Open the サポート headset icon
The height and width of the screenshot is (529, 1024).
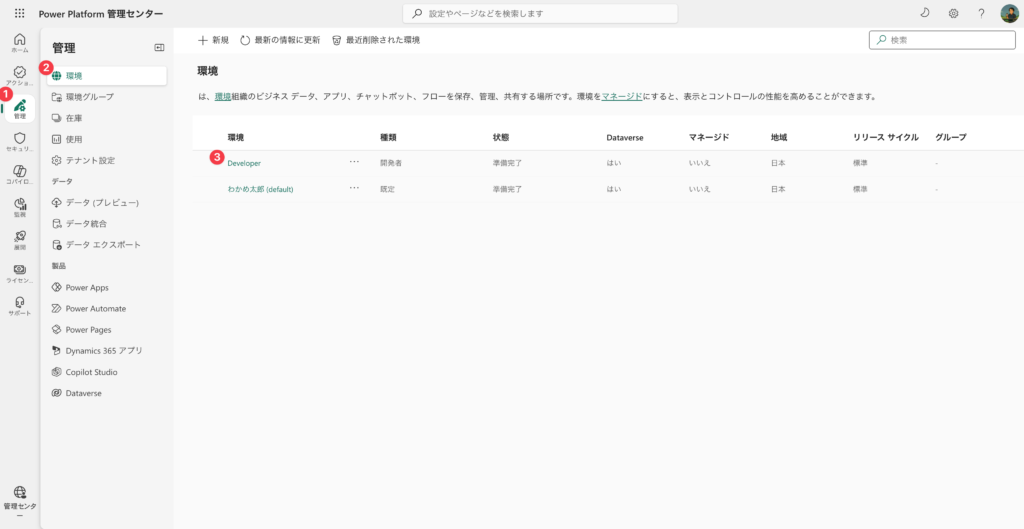click(x=19, y=304)
